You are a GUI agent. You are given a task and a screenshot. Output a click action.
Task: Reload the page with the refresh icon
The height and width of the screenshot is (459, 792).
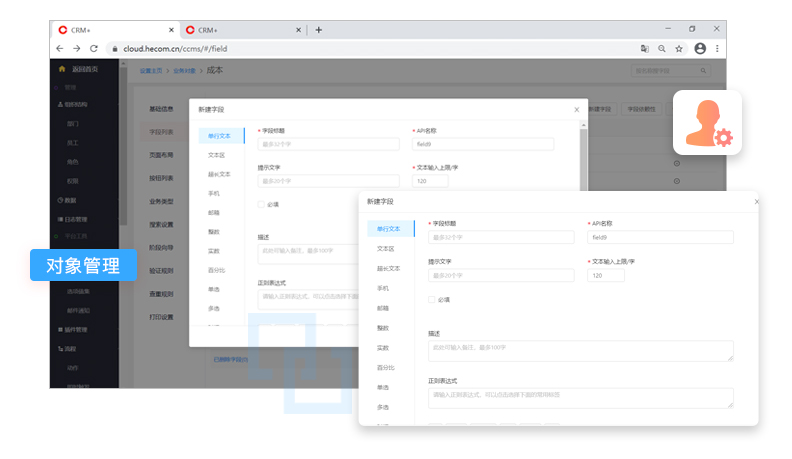point(94,48)
